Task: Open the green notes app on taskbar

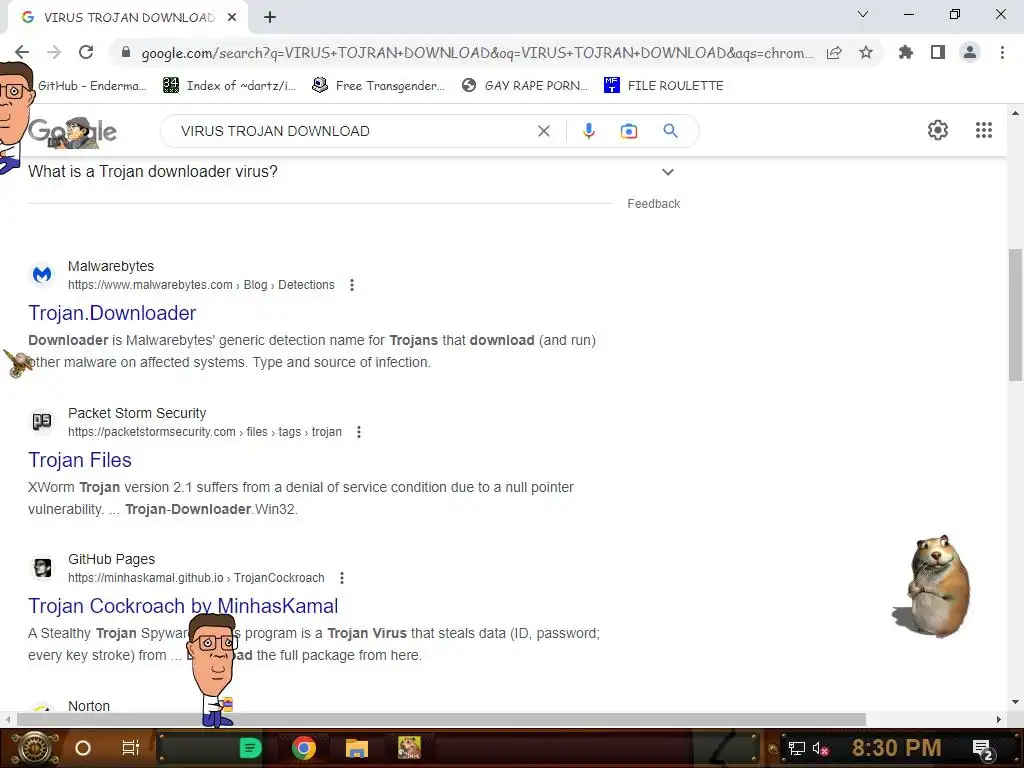Action: (x=250, y=748)
